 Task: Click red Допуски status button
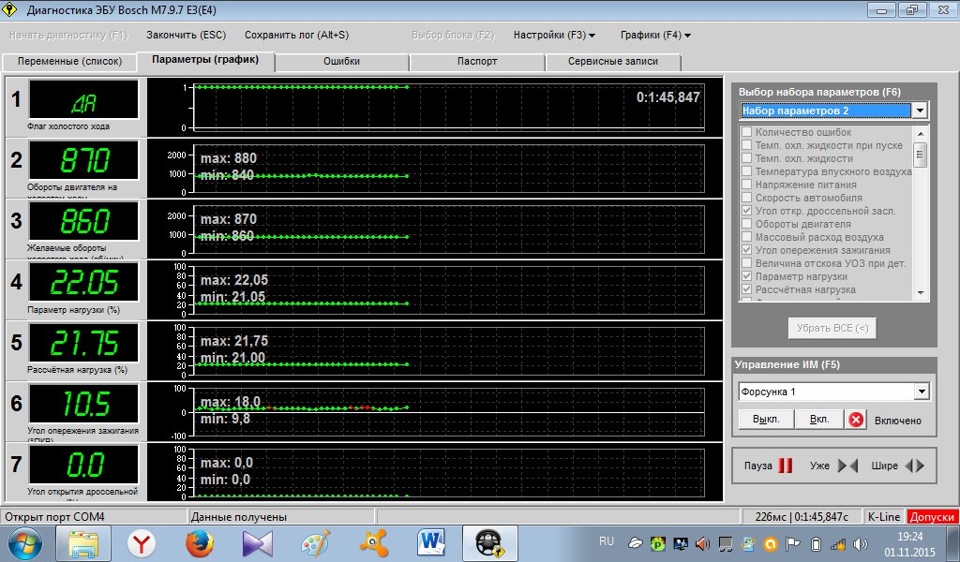tap(932, 517)
